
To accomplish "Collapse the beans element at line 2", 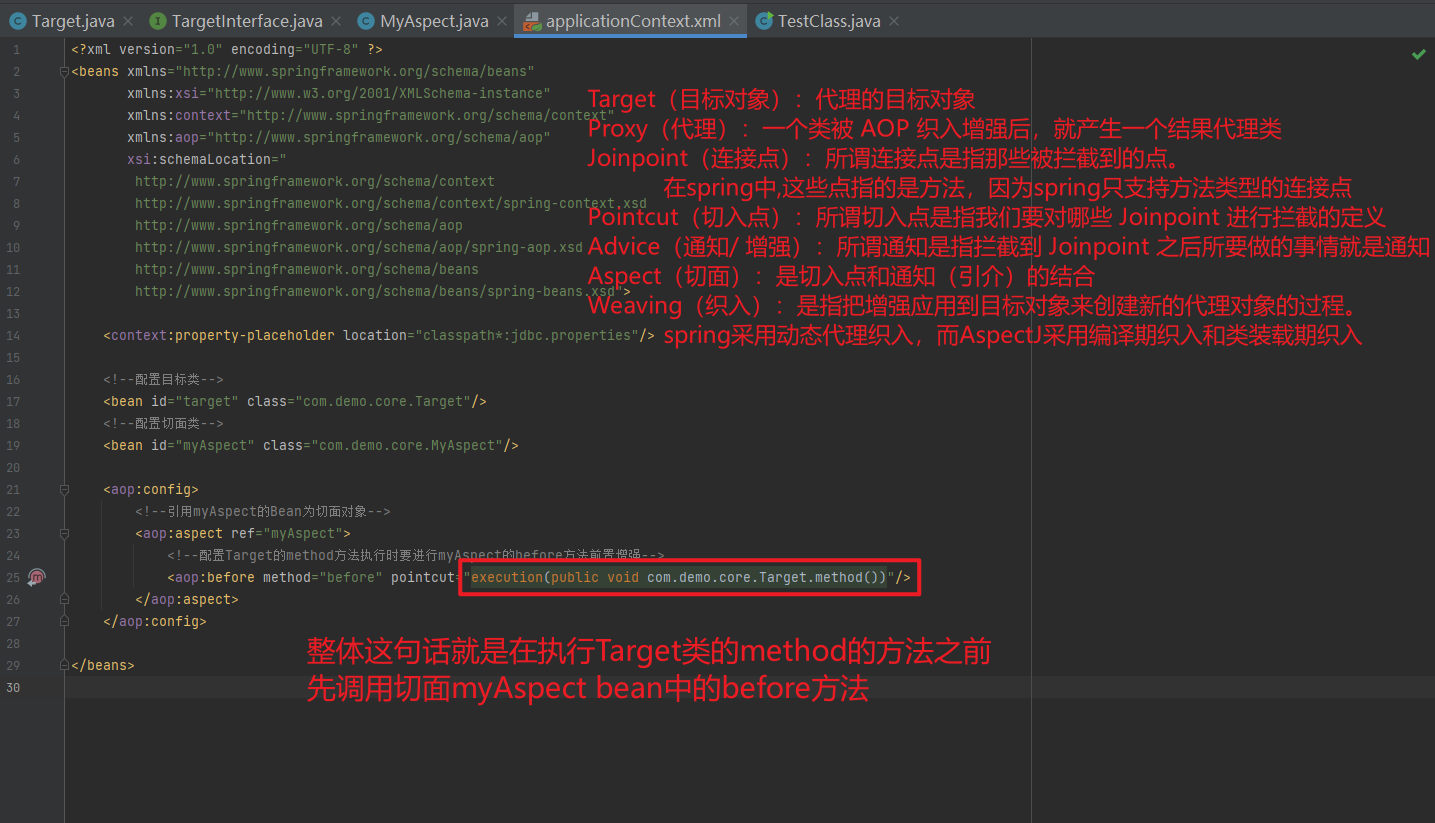I will [x=64, y=71].
